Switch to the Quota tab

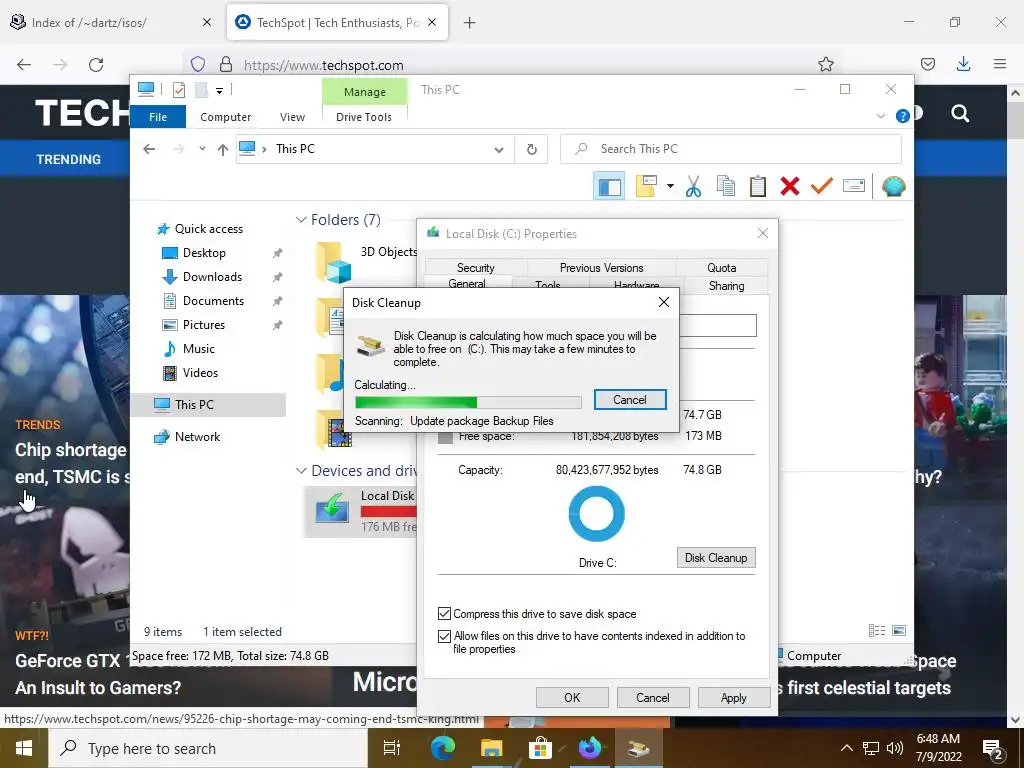[x=722, y=268]
